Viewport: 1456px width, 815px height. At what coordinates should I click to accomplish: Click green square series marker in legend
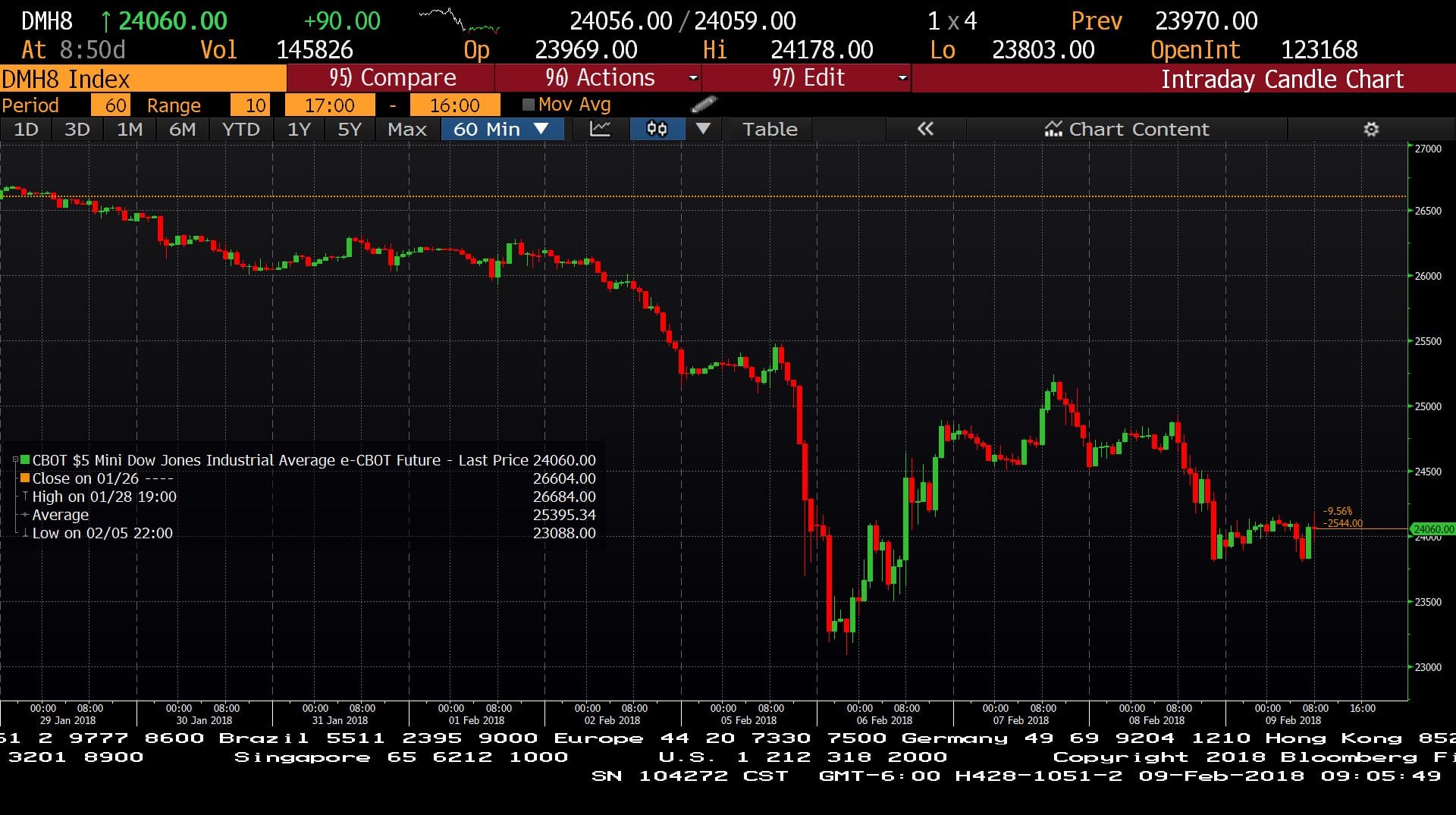tap(25, 460)
